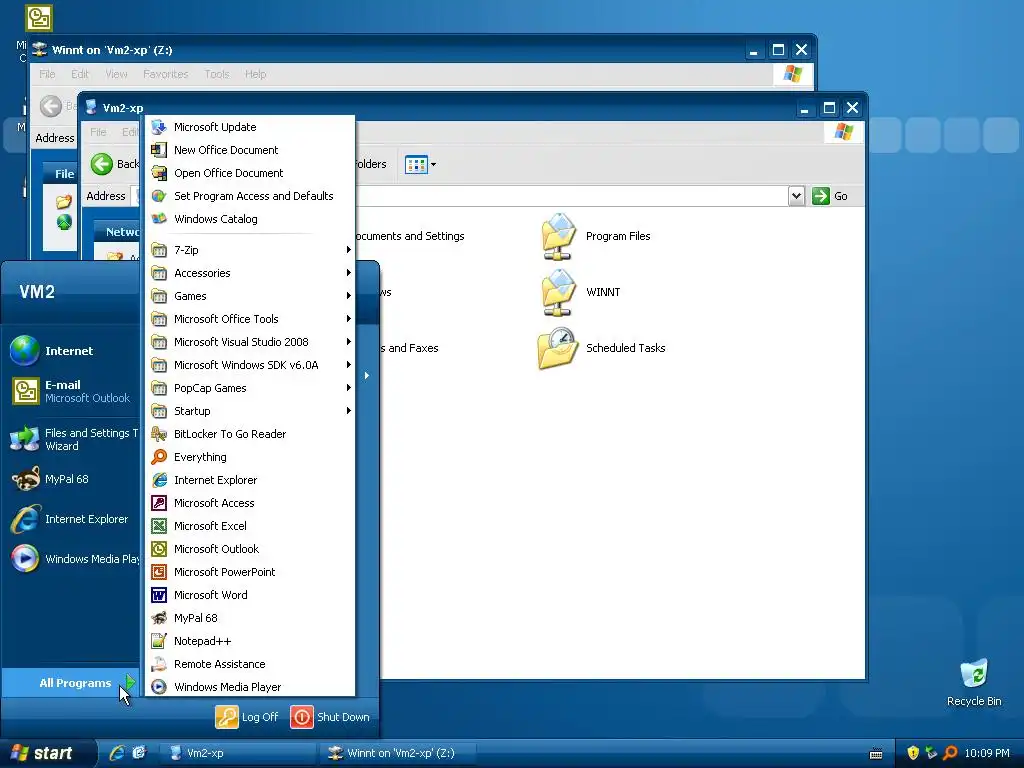The height and width of the screenshot is (768, 1024).
Task: Click Go button in Vm2-xp window
Action: coord(831,196)
